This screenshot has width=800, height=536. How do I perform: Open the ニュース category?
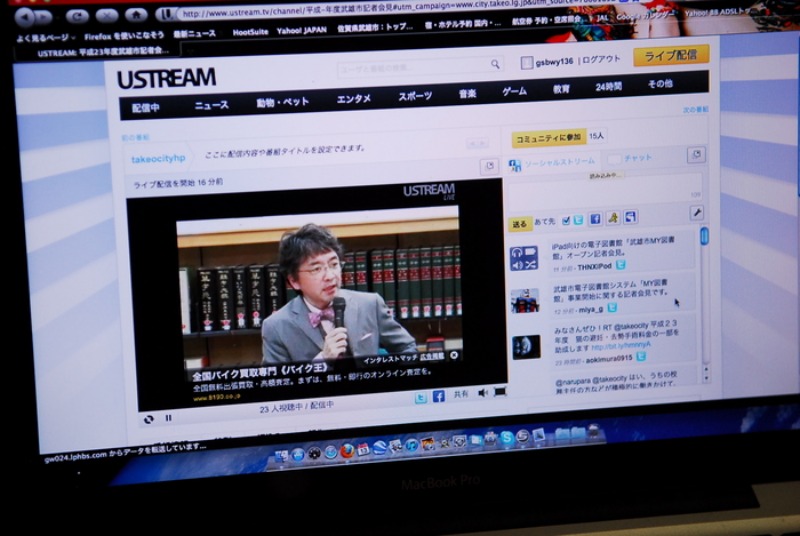(211, 105)
